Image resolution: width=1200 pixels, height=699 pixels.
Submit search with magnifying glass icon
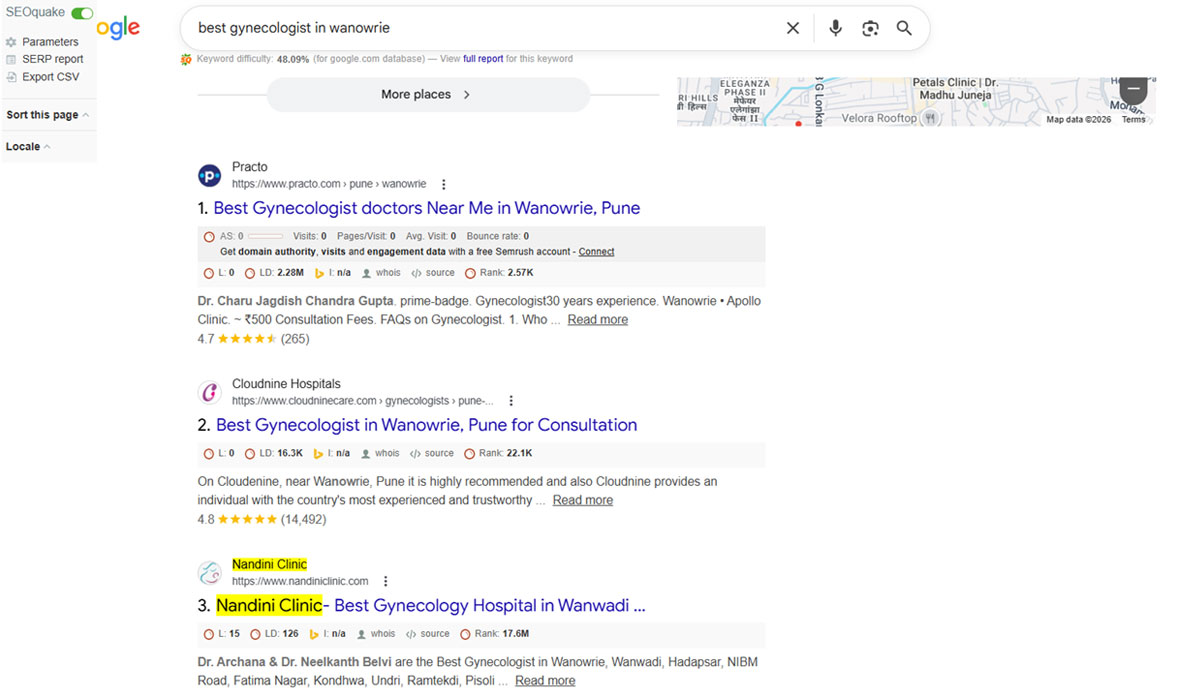pos(904,28)
